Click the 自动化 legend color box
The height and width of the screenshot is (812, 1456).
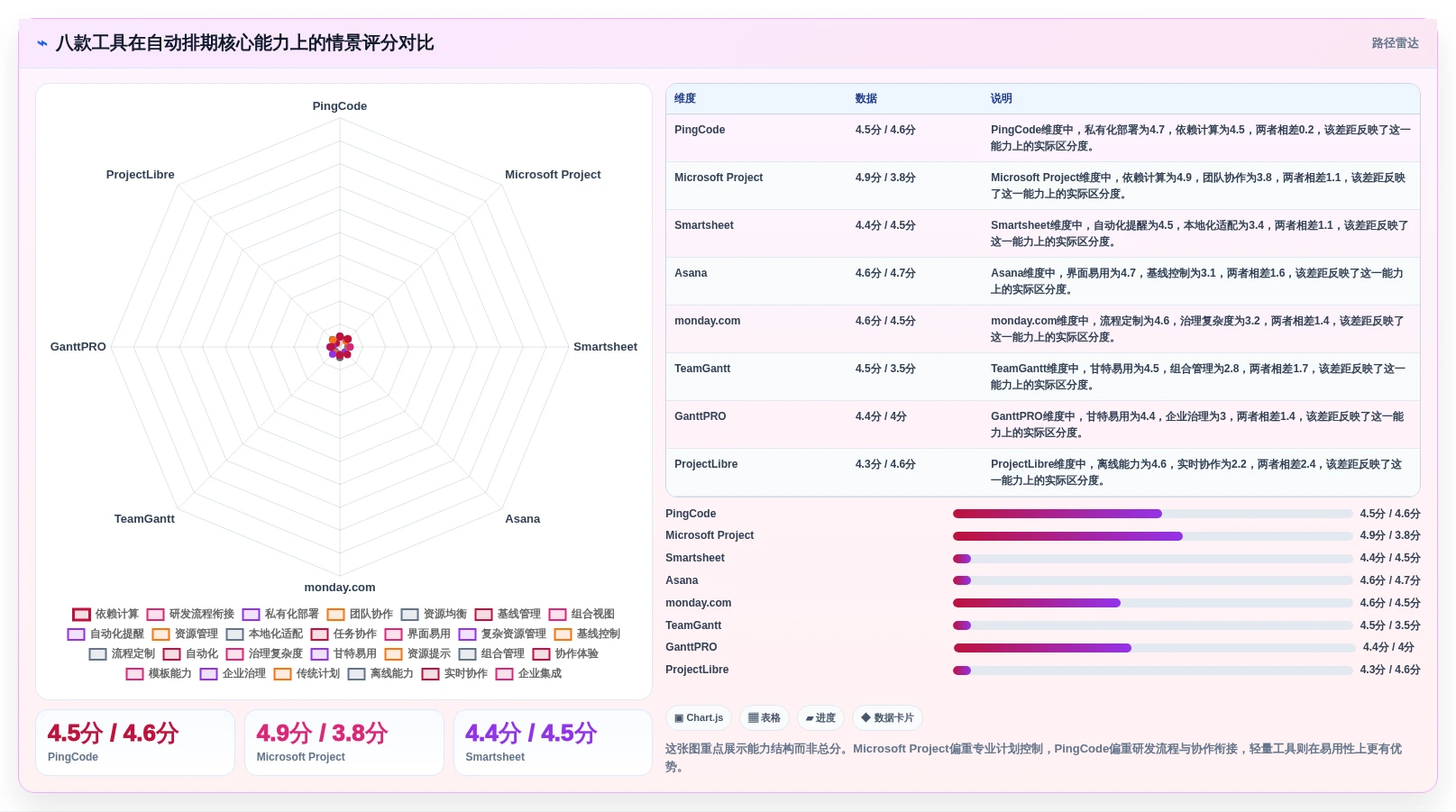pyautogui.click(x=171, y=653)
